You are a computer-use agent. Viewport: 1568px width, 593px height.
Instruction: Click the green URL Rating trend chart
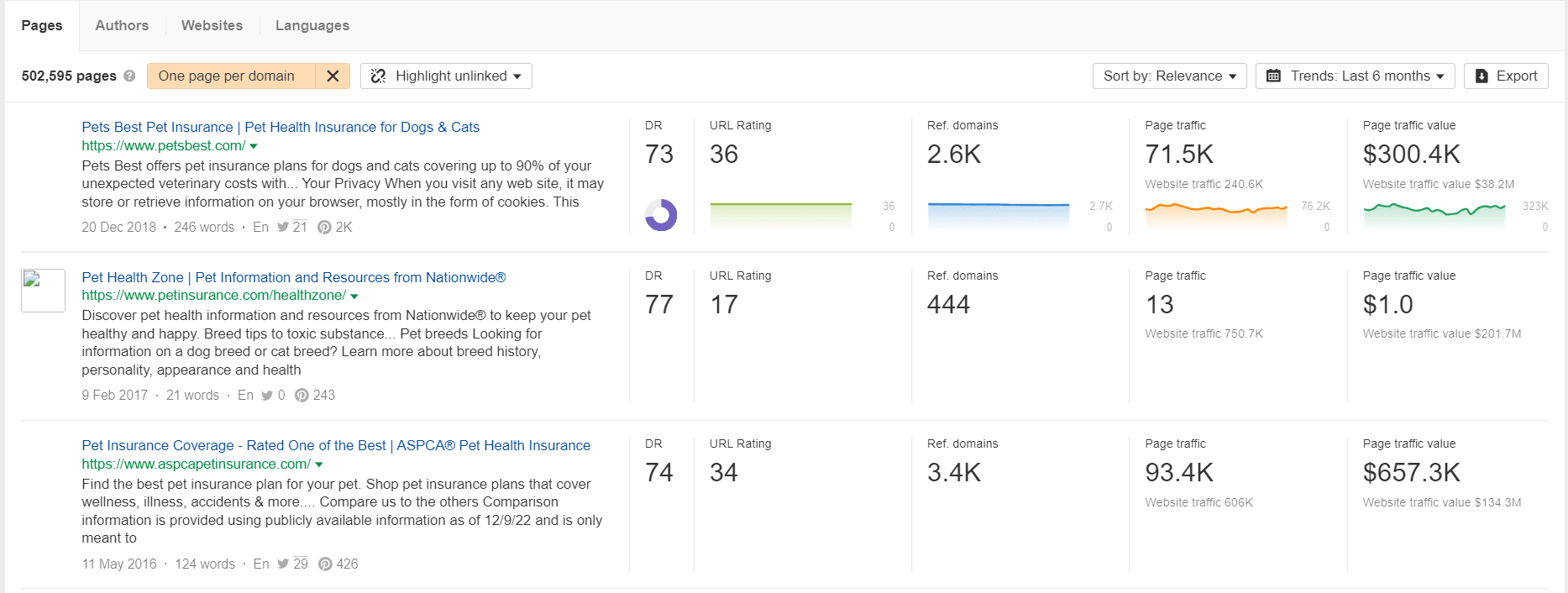[x=781, y=215]
